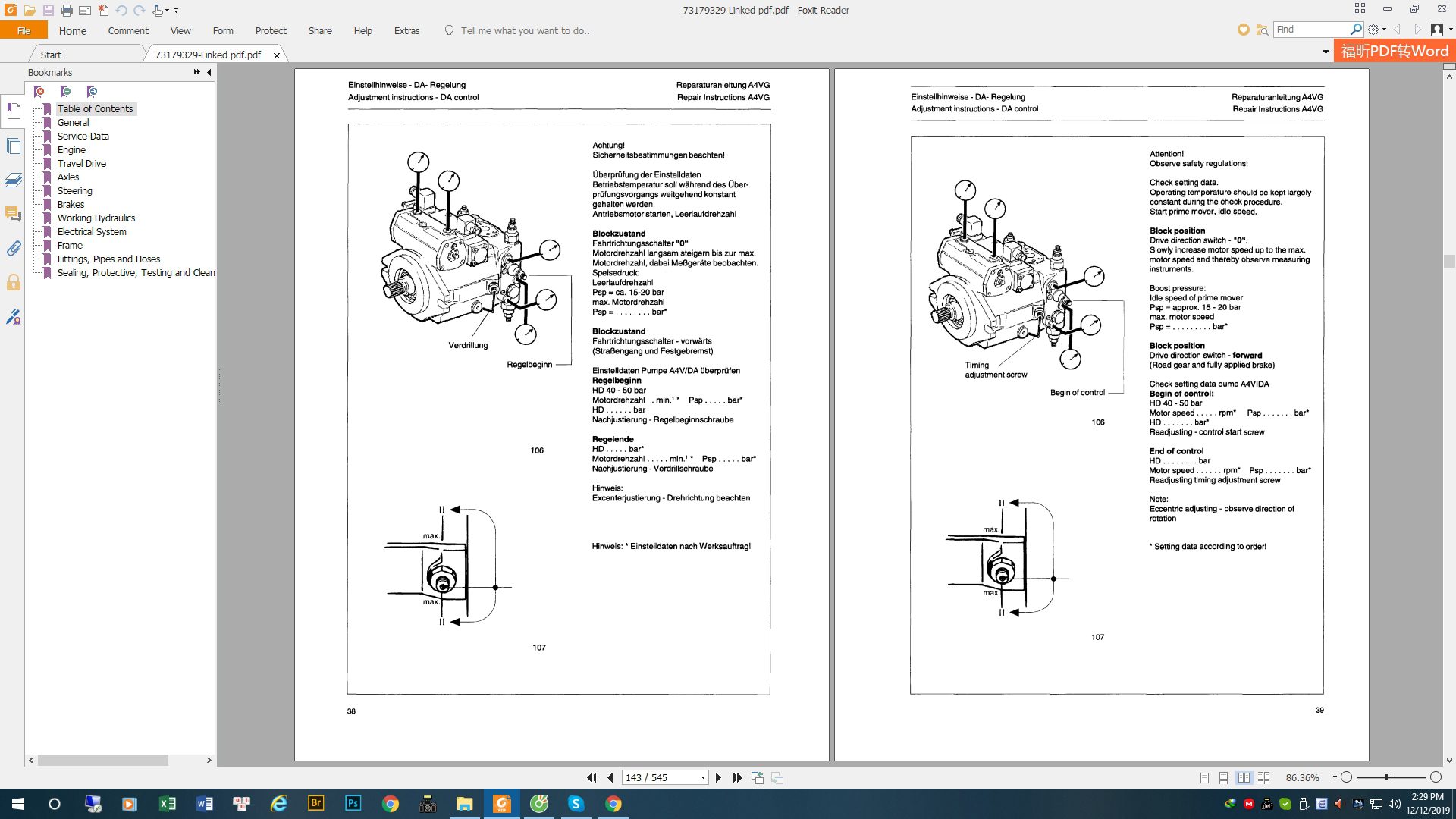Toggle the Single Page view mode
The image size is (1456, 819).
click(1203, 777)
